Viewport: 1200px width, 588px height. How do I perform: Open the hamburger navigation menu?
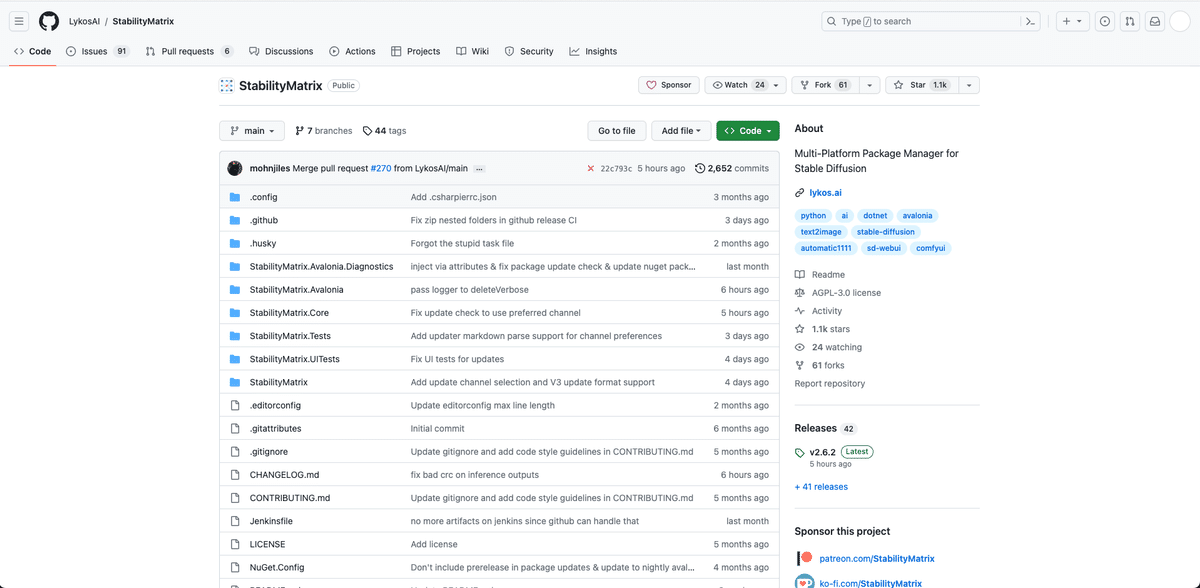point(19,21)
